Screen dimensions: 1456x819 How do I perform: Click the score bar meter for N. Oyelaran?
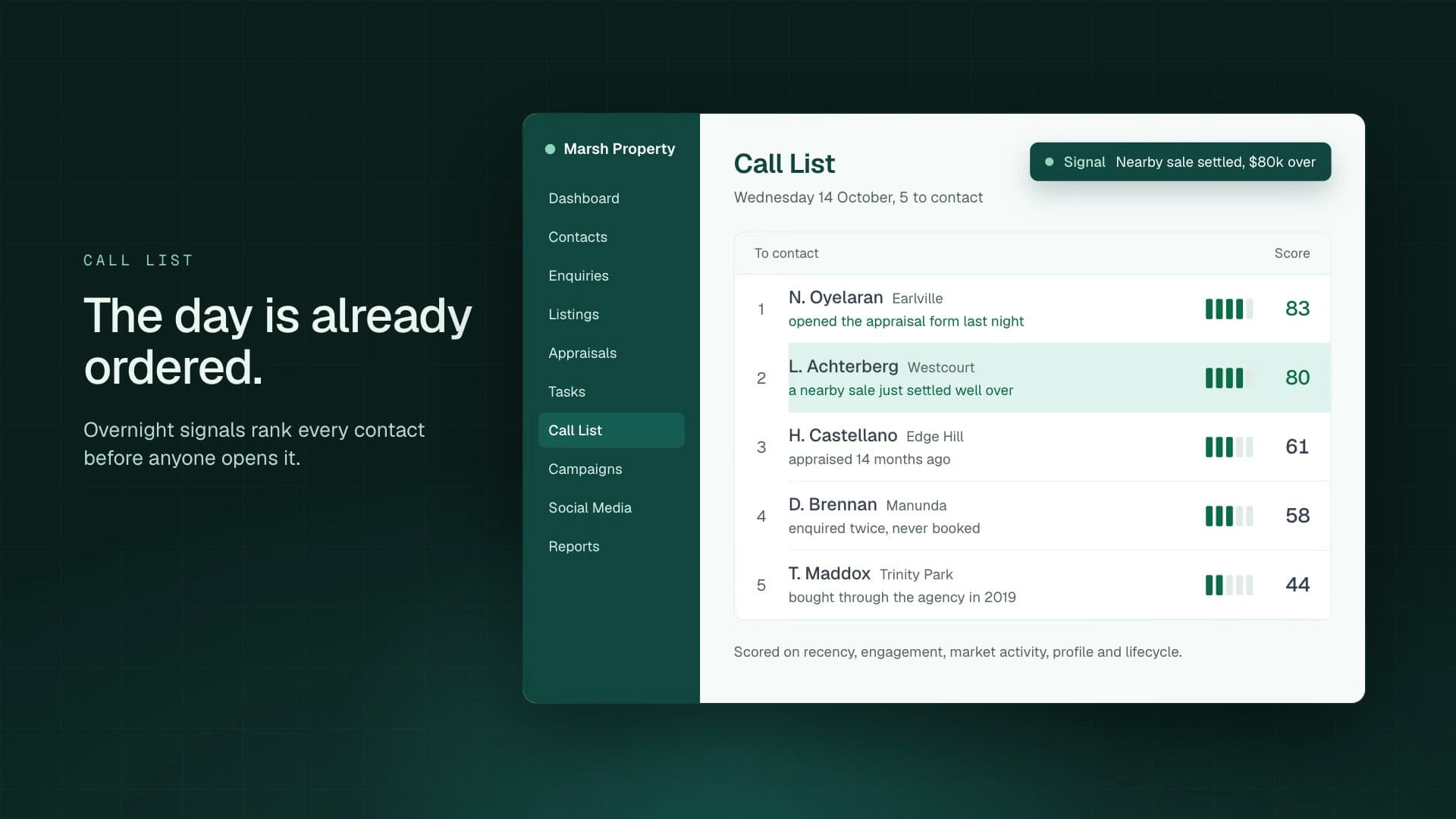(1229, 309)
